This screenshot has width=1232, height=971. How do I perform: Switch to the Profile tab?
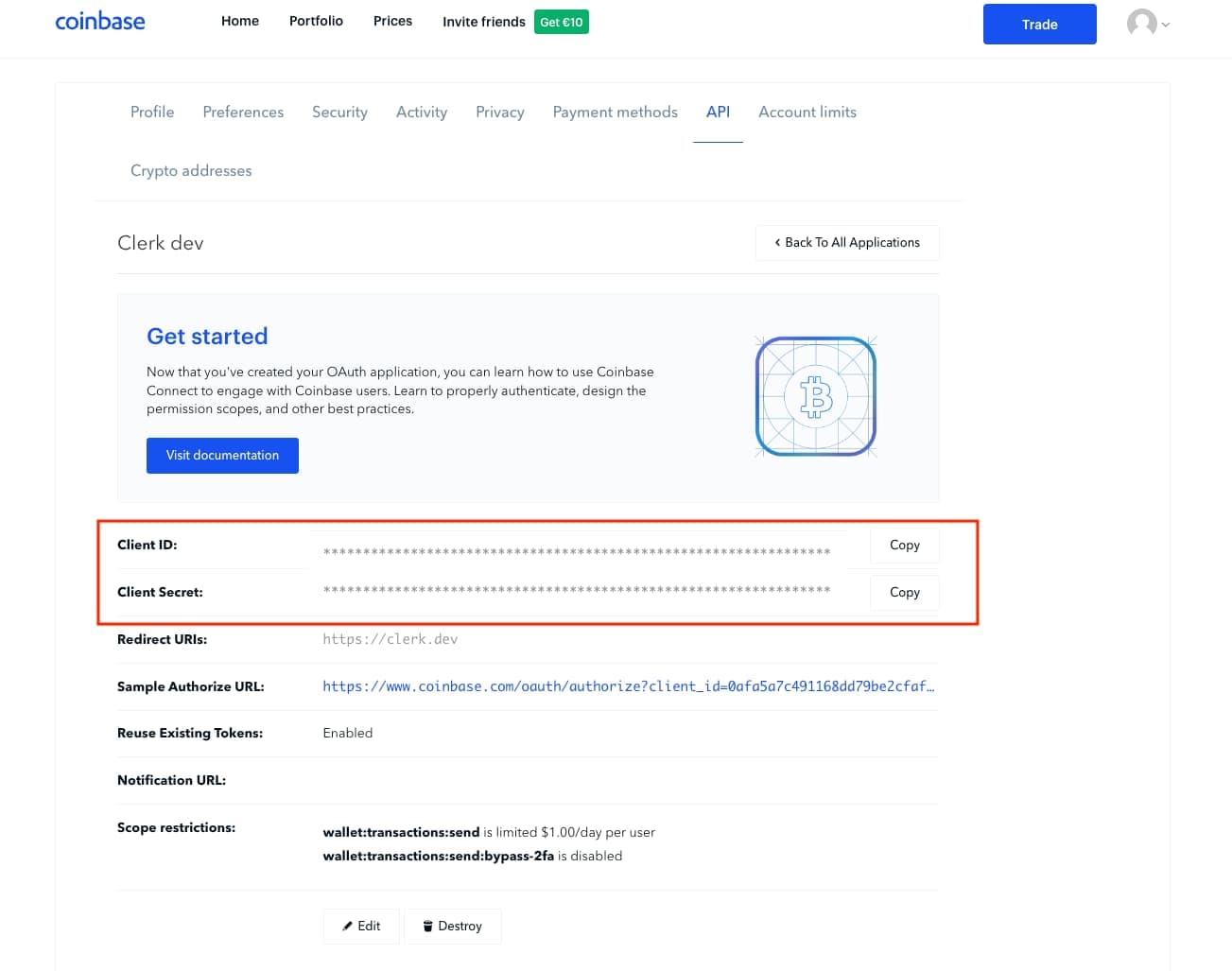pos(152,112)
